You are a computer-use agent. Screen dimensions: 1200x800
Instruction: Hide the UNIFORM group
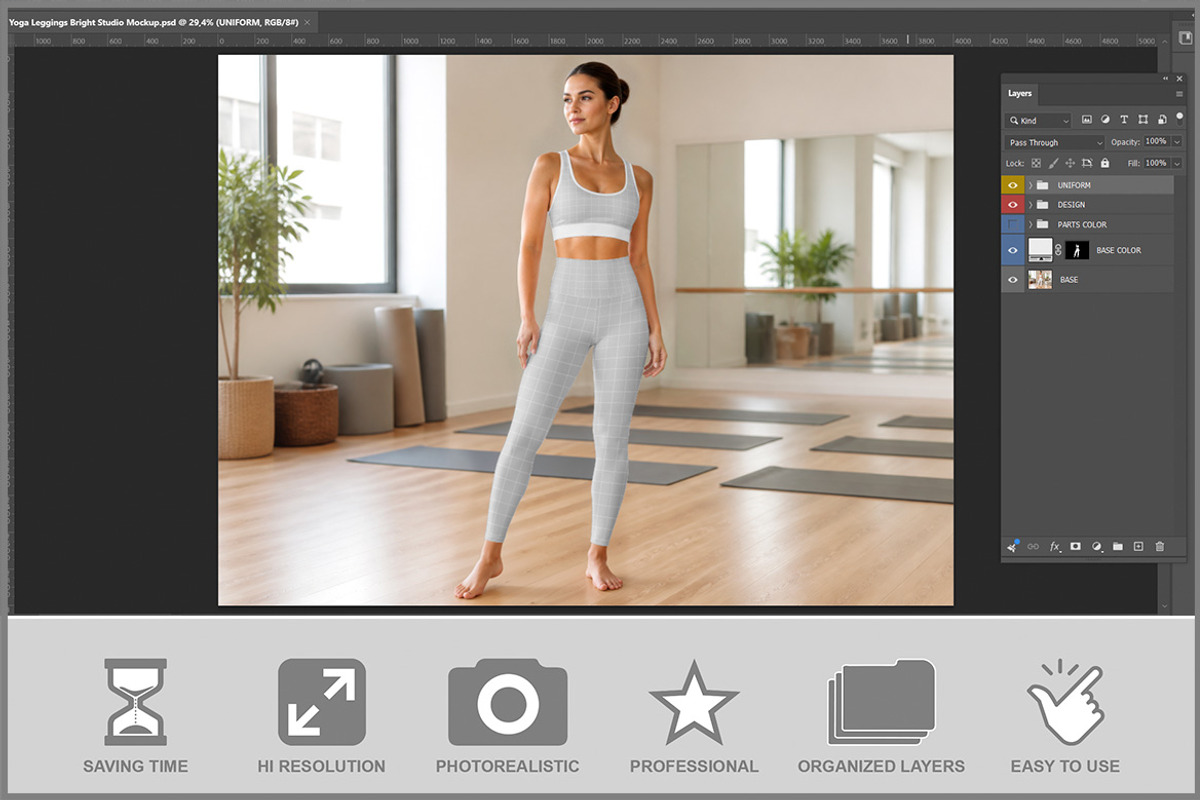[x=1013, y=185]
